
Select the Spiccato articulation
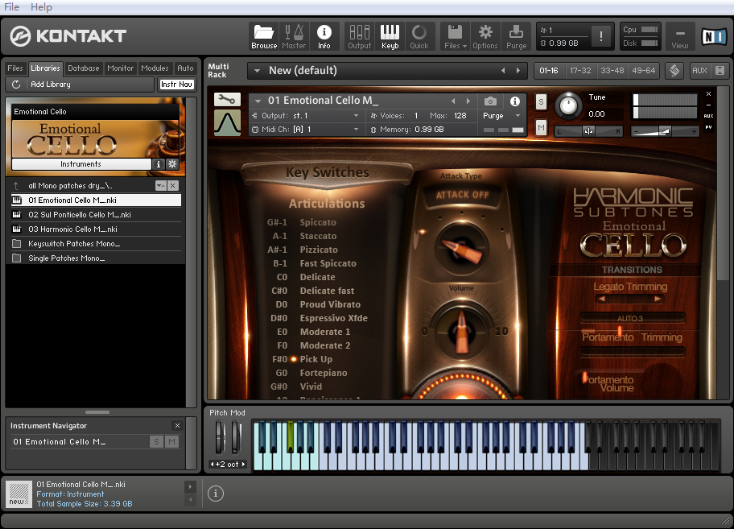pos(318,222)
